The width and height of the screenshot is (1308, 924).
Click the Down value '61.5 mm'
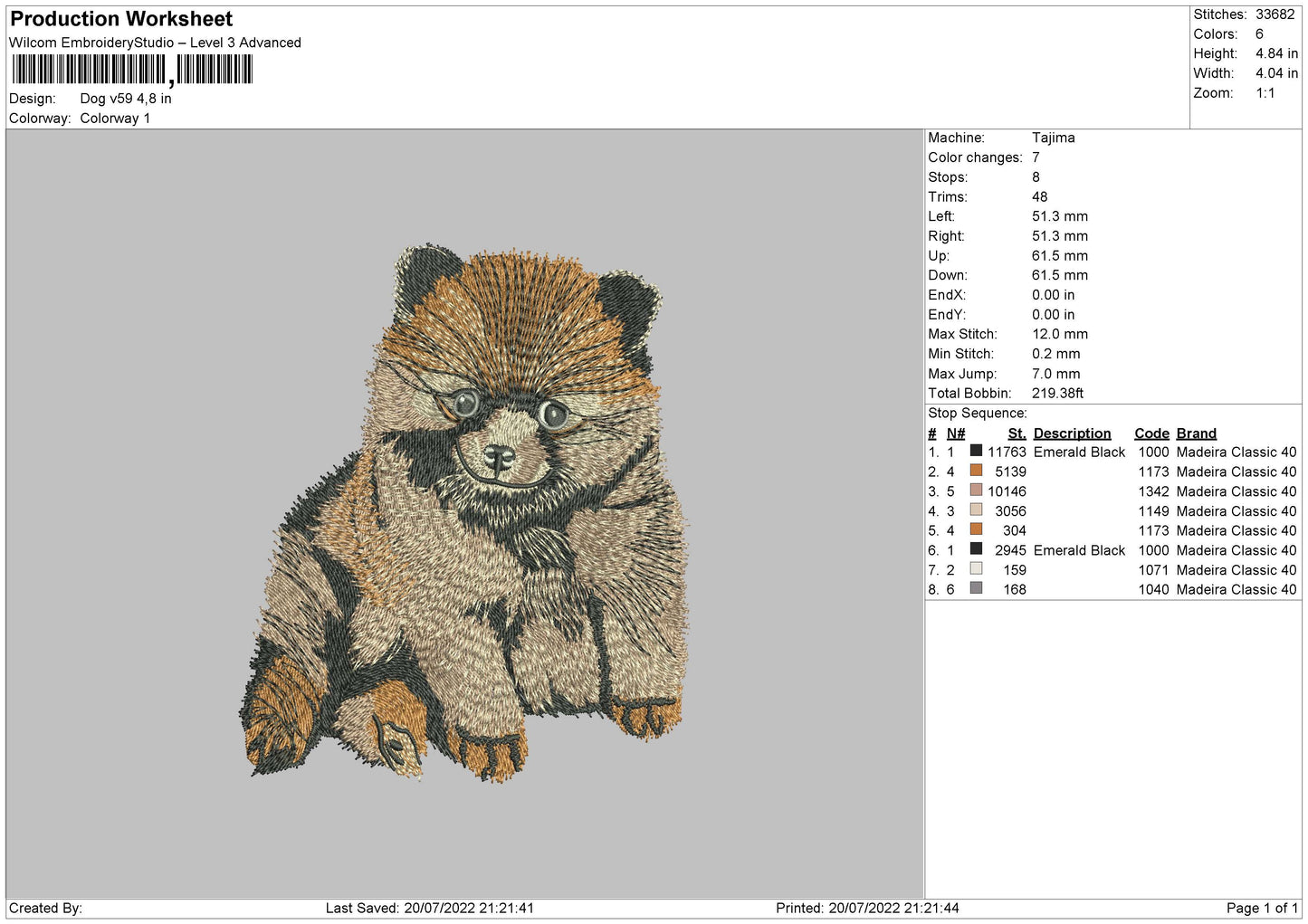coord(1060,276)
